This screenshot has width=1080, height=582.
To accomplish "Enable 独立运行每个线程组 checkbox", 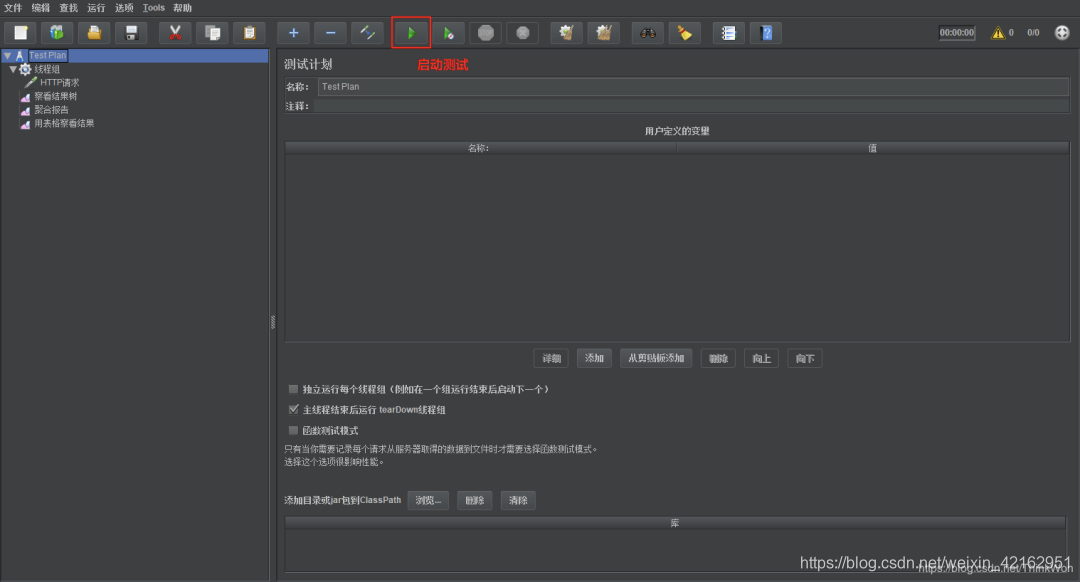I will pyautogui.click(x=293, y=389).
